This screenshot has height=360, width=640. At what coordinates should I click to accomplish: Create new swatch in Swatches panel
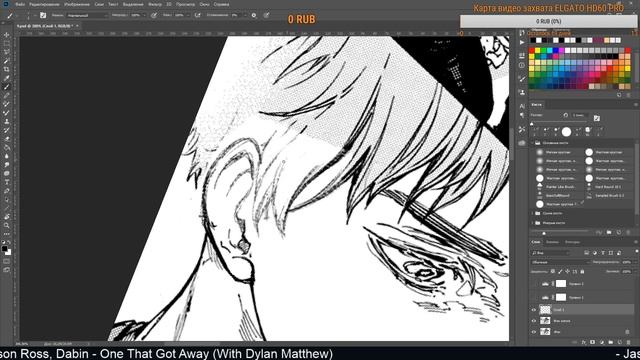(x=619, y=95)
